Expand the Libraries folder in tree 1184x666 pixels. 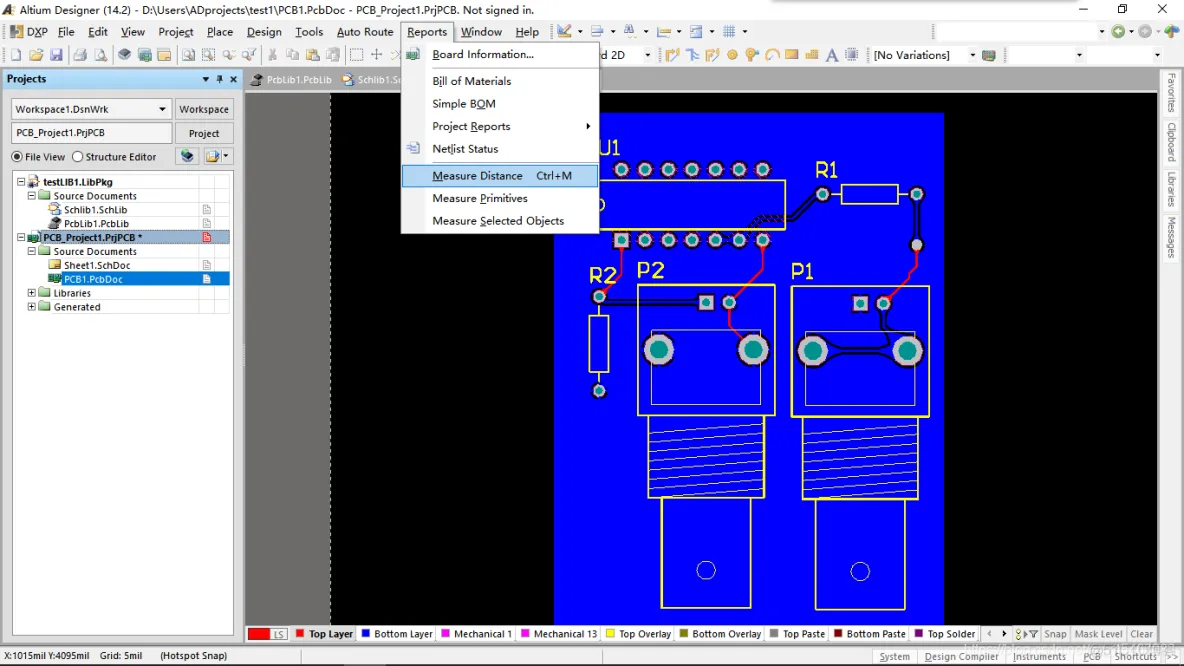[x=32, y=293]
